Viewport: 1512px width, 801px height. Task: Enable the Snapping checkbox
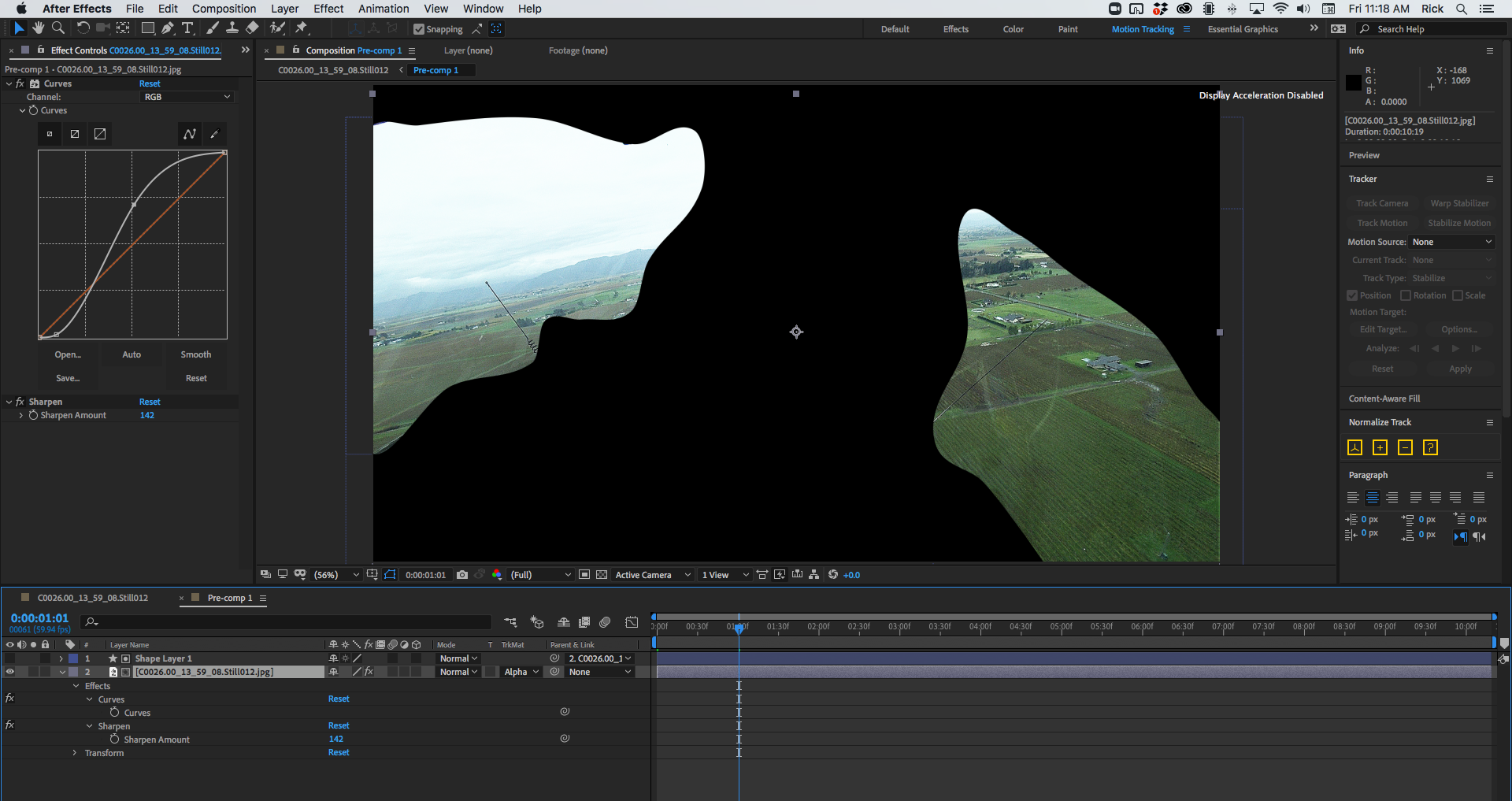coord(419,29)
